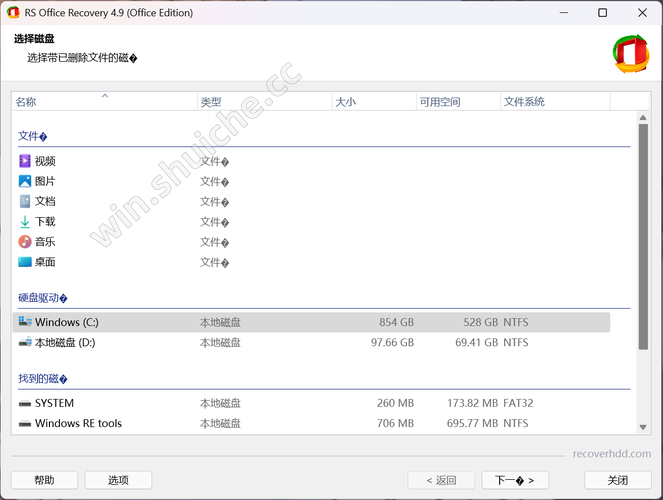This screenshot has height=500, width=663.
Task: Click the 173.82 MB free space value
Action: [473, 403]
